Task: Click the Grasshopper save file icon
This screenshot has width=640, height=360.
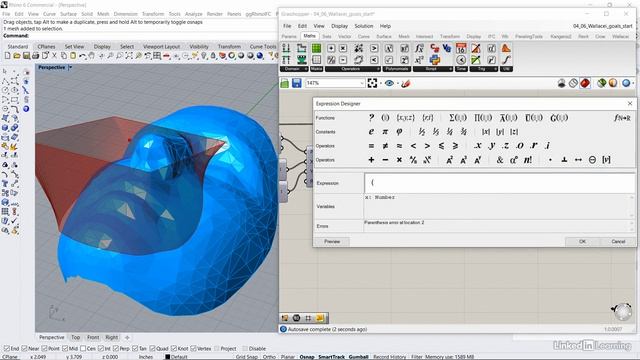Action: tap(297, 83)
